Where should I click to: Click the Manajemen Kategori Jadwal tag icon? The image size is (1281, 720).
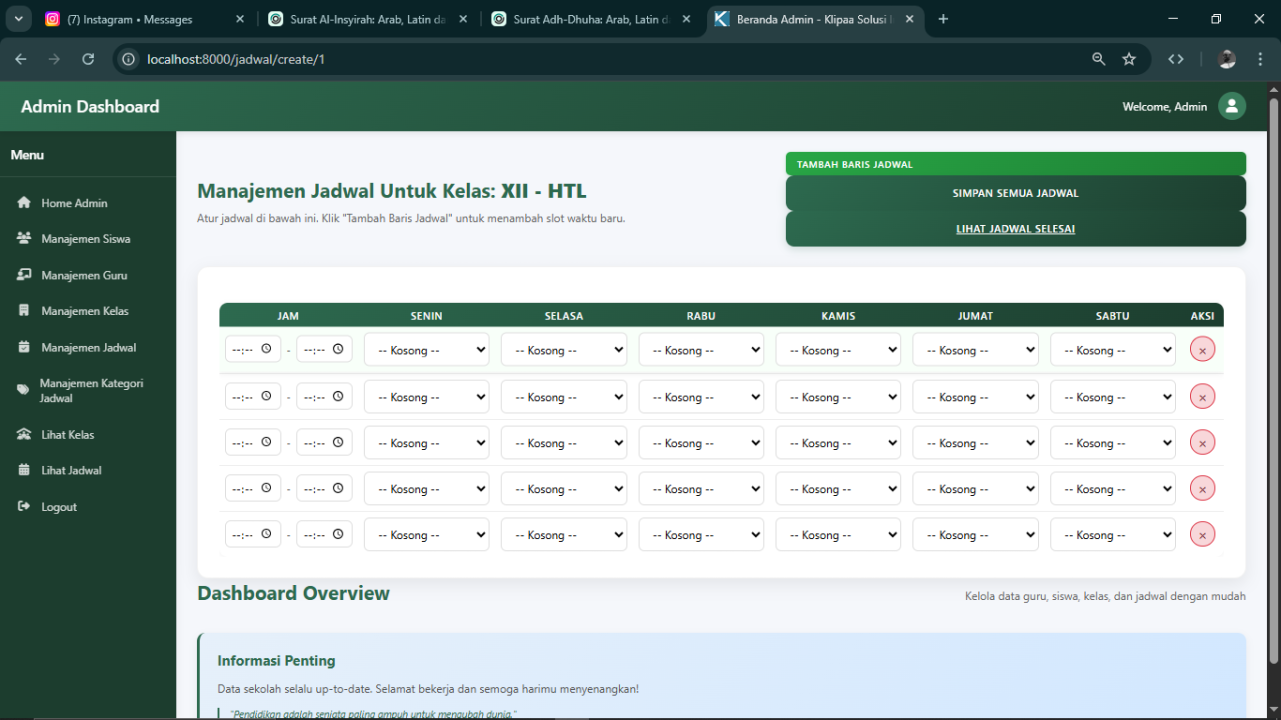23,390
